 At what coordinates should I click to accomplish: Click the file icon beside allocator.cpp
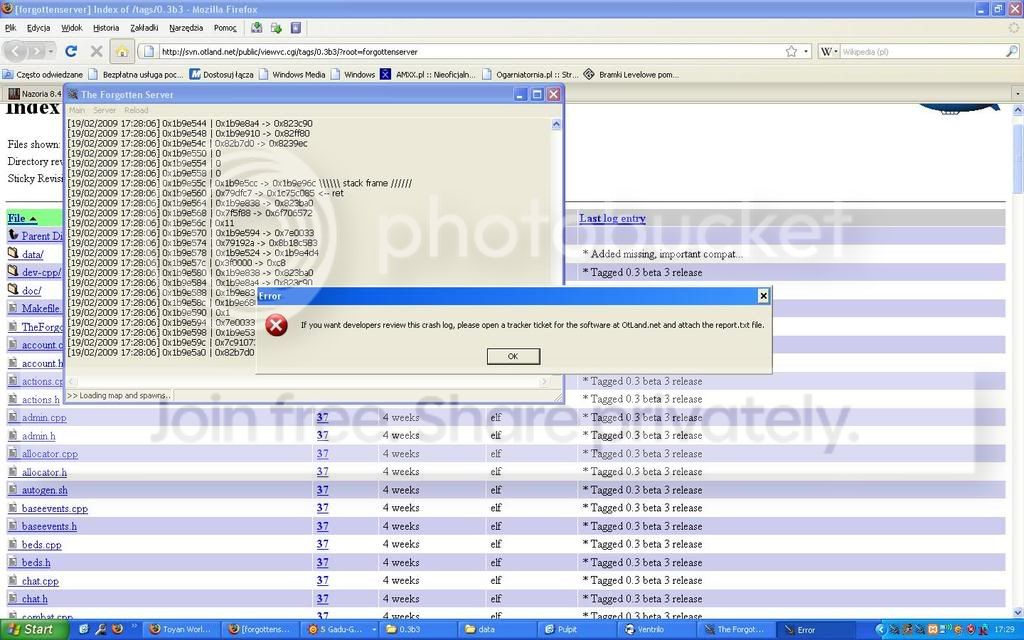[x=12, y=453]
